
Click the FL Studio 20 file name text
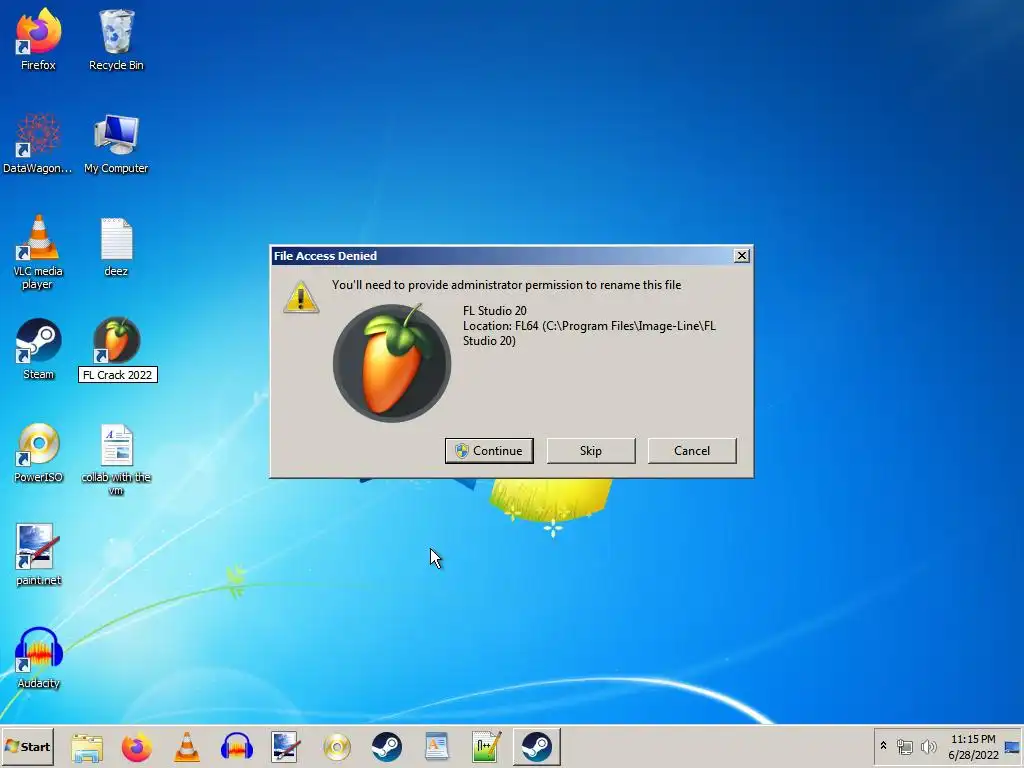click(494, 311)
